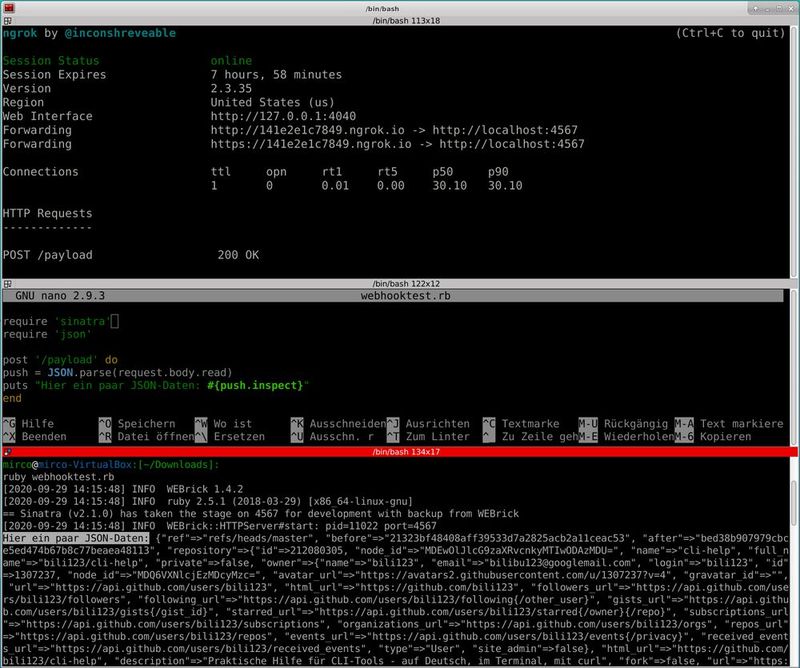Click the http://141e2e1c7849.ngrok.io forwarding URL

coord(307,130)
